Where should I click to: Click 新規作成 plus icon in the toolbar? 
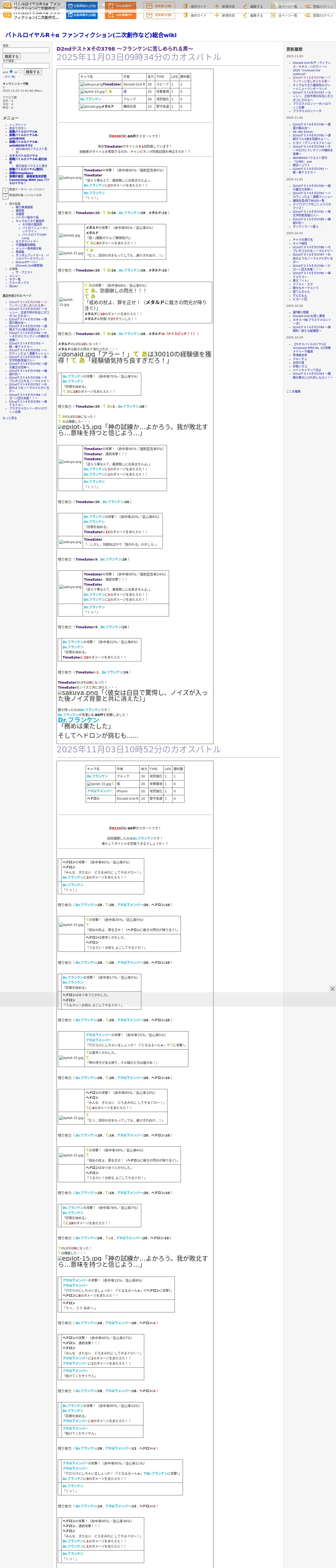click(216, 15)
